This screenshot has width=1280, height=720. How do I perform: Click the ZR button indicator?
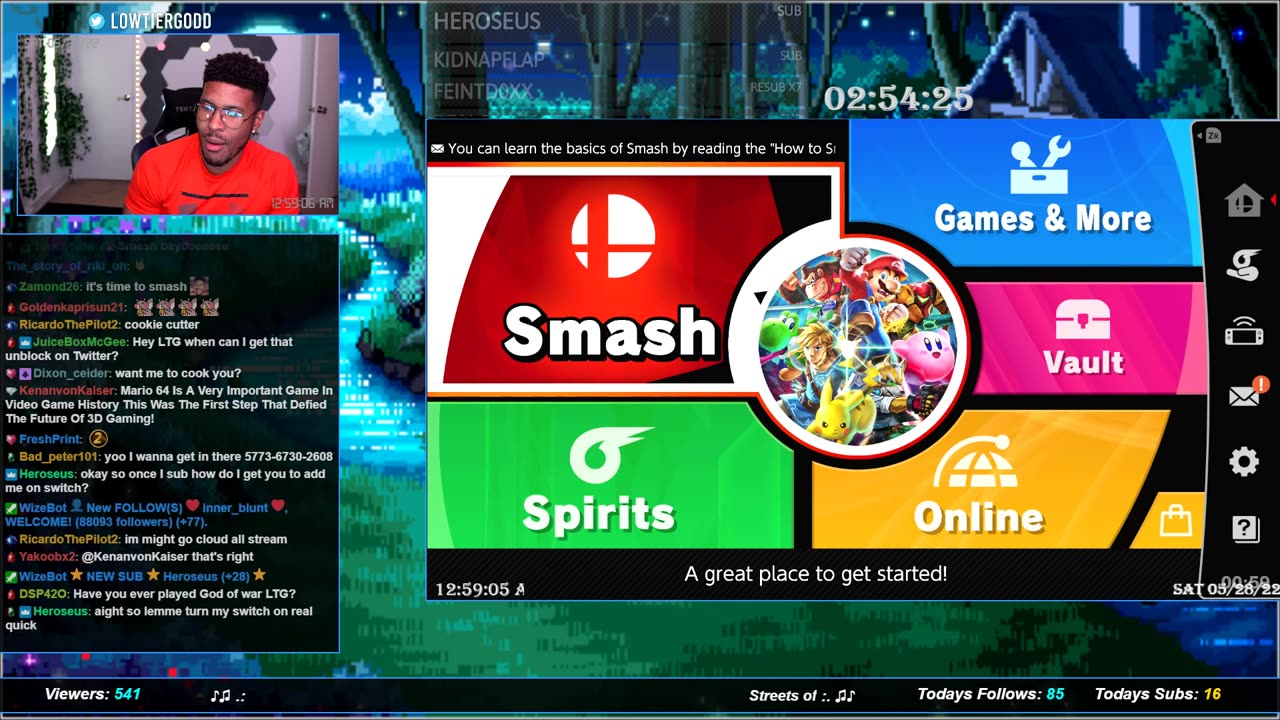pyautogui.click(x=1213, y=135)
